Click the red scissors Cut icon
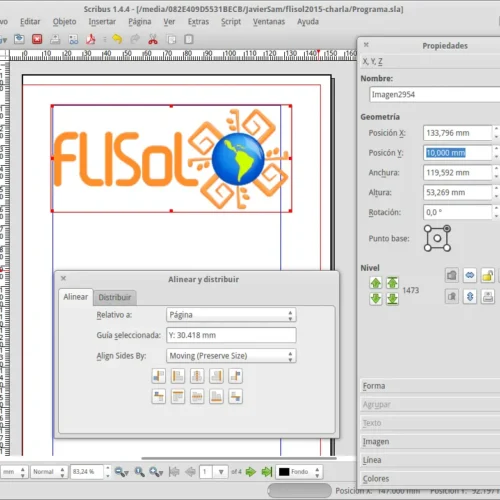Viewport: 500px width, 500px height. (153, 39)
